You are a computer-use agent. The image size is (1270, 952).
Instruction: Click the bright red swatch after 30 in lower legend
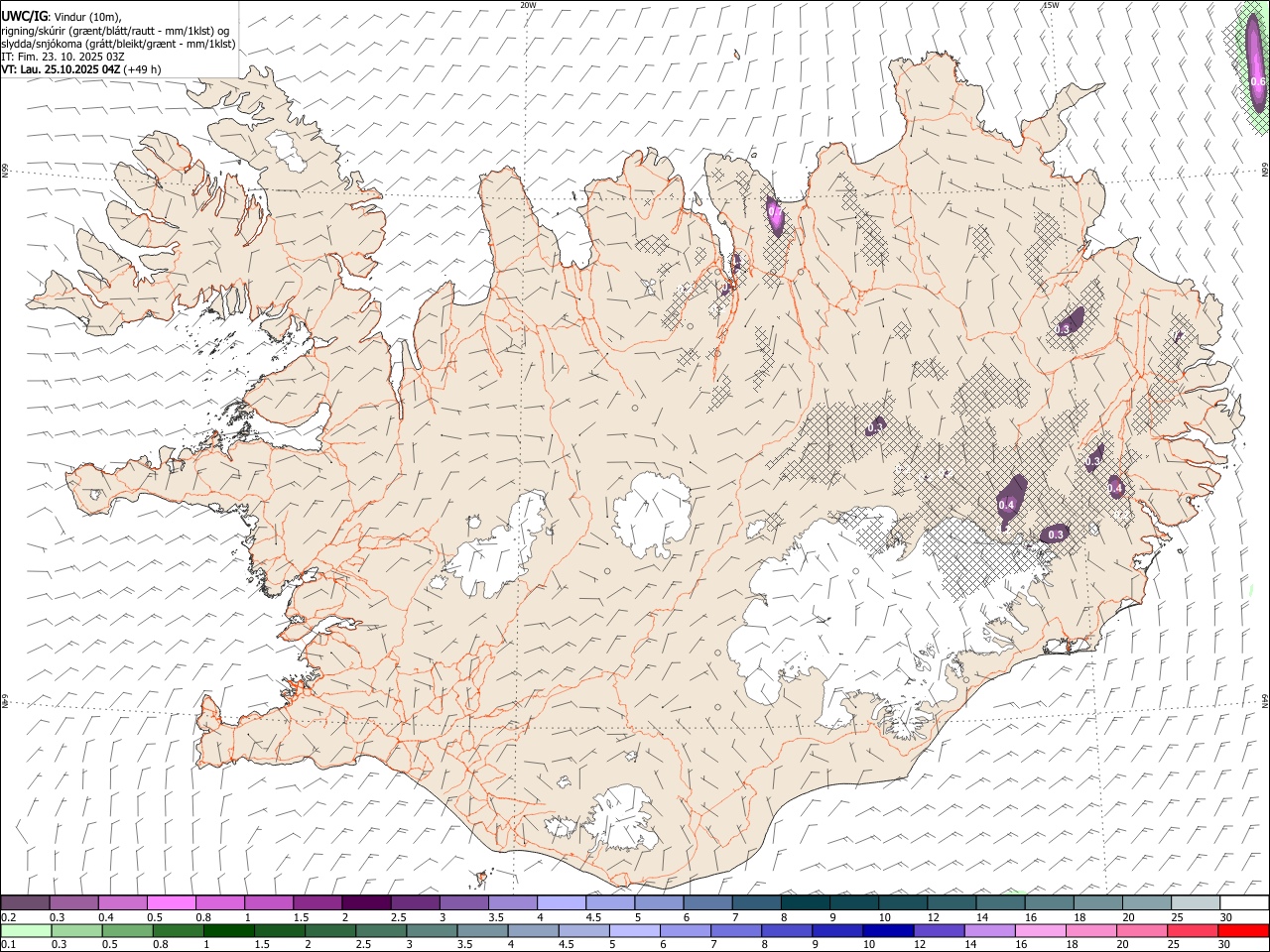click(x=1242, y=930)
